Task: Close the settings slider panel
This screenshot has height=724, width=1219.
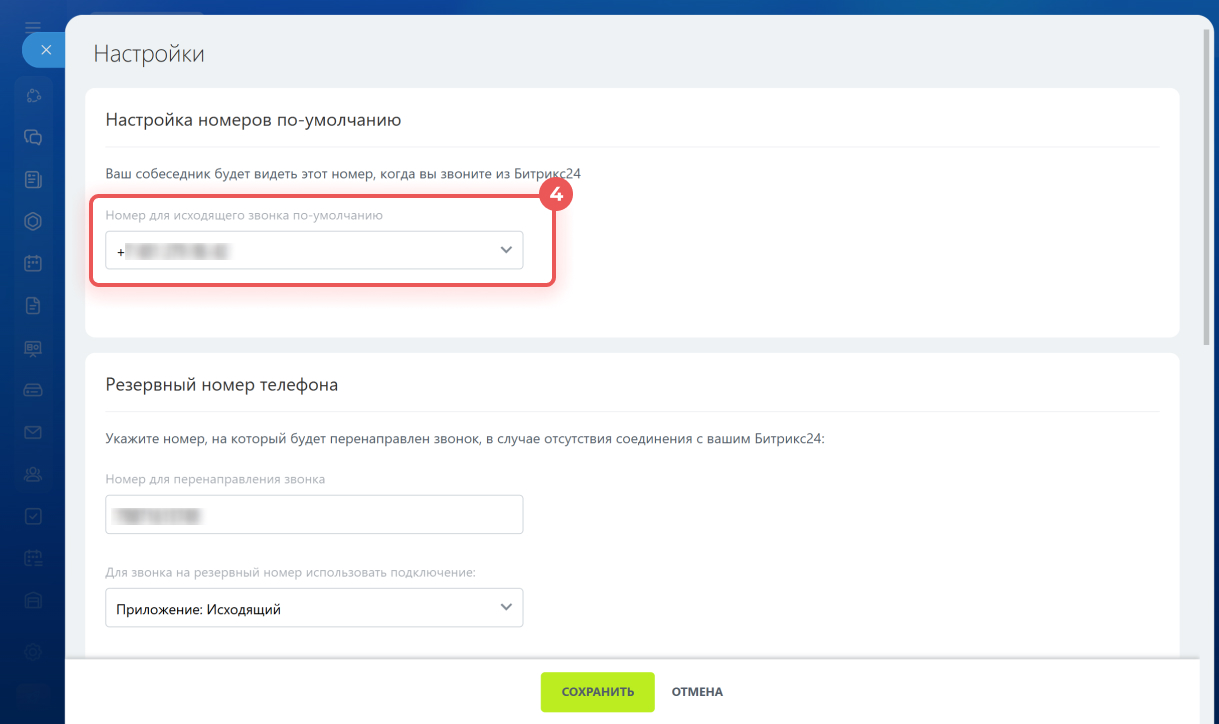Action: 45,50
